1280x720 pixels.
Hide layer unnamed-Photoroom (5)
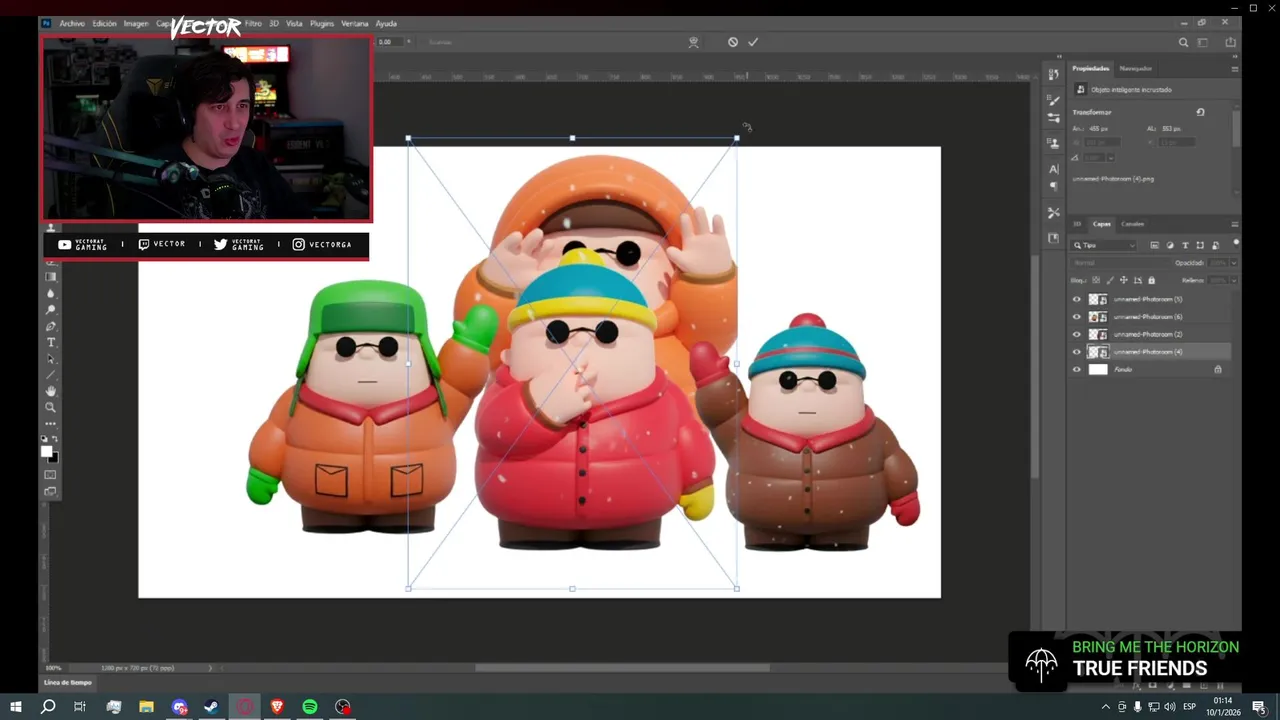[x=1077, y=299]
